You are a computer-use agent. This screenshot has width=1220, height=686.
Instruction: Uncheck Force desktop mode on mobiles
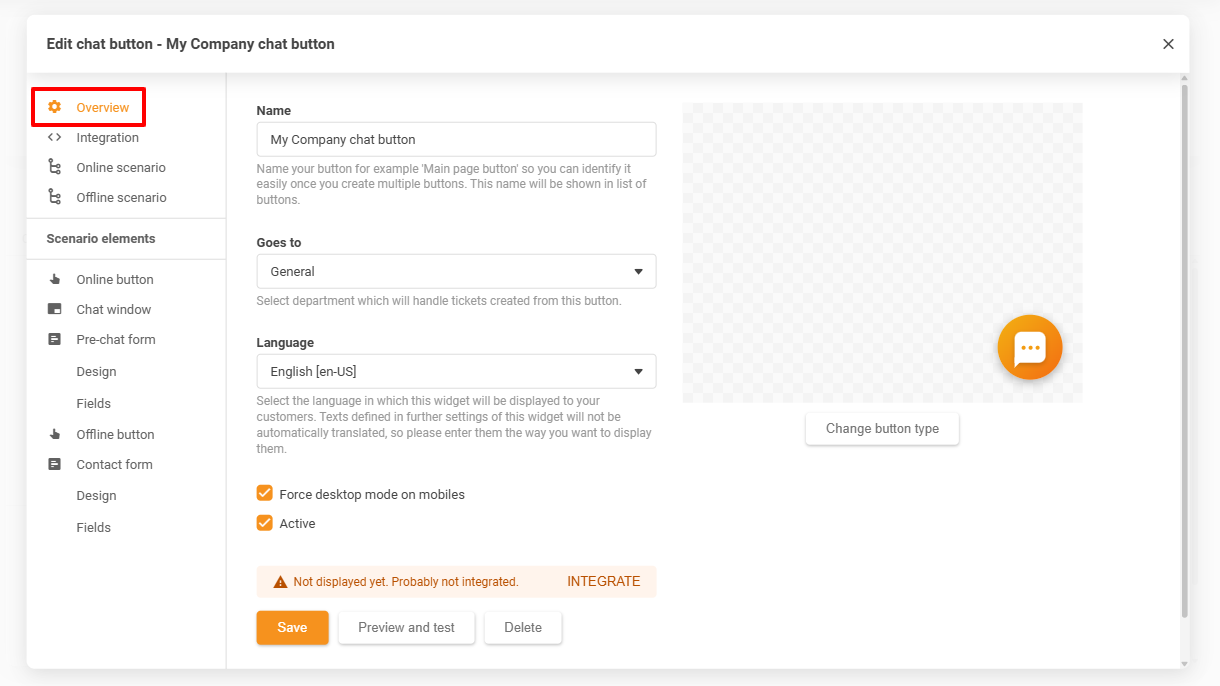tap(265, 493)
